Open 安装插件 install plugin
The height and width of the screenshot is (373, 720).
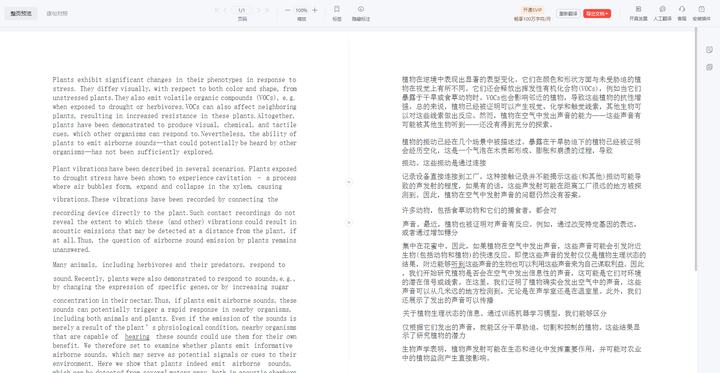[x=702, y=13]
